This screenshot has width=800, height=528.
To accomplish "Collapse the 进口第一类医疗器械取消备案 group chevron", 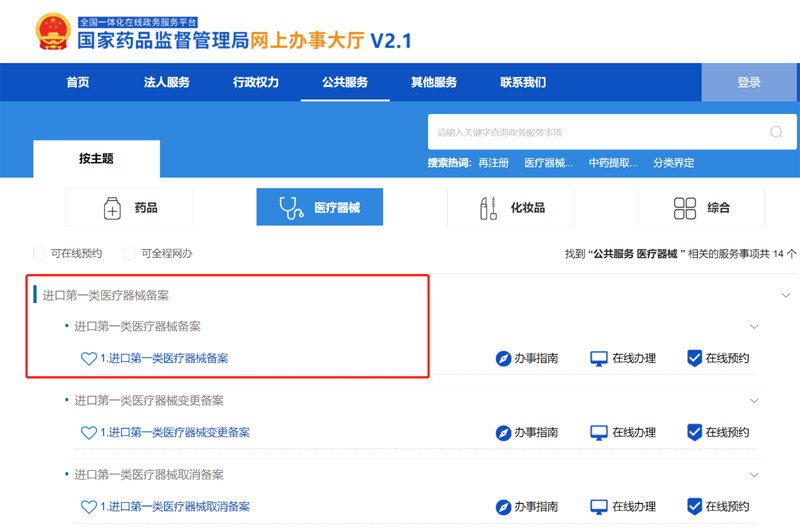I will [754, 475].
